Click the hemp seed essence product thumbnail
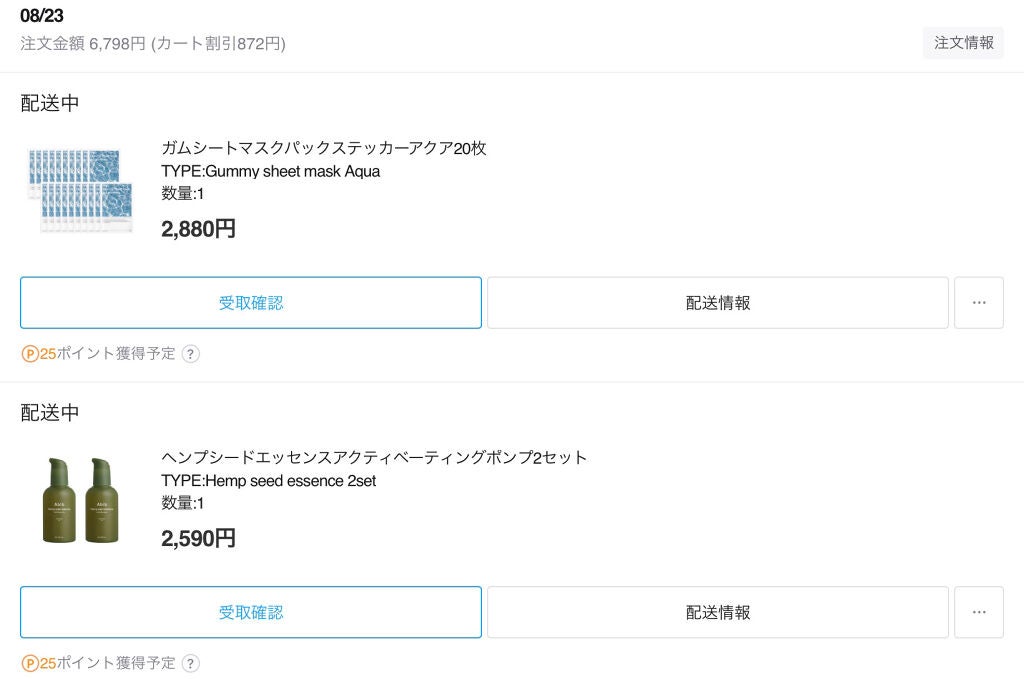 [x=80, y=500]
